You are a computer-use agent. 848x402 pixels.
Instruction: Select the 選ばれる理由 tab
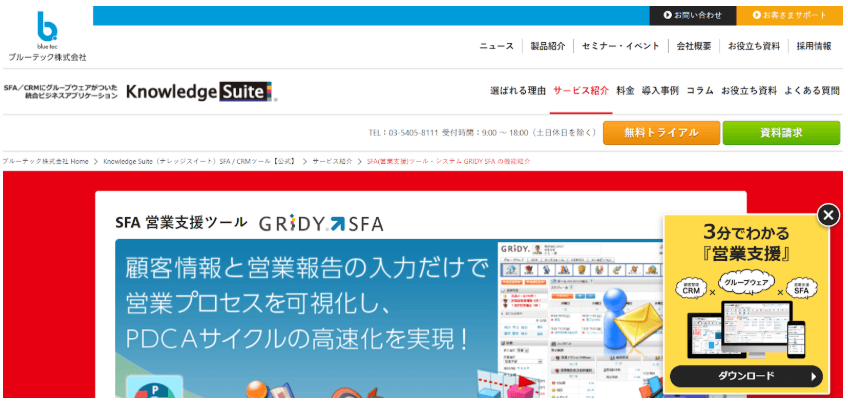pos(518,90)
